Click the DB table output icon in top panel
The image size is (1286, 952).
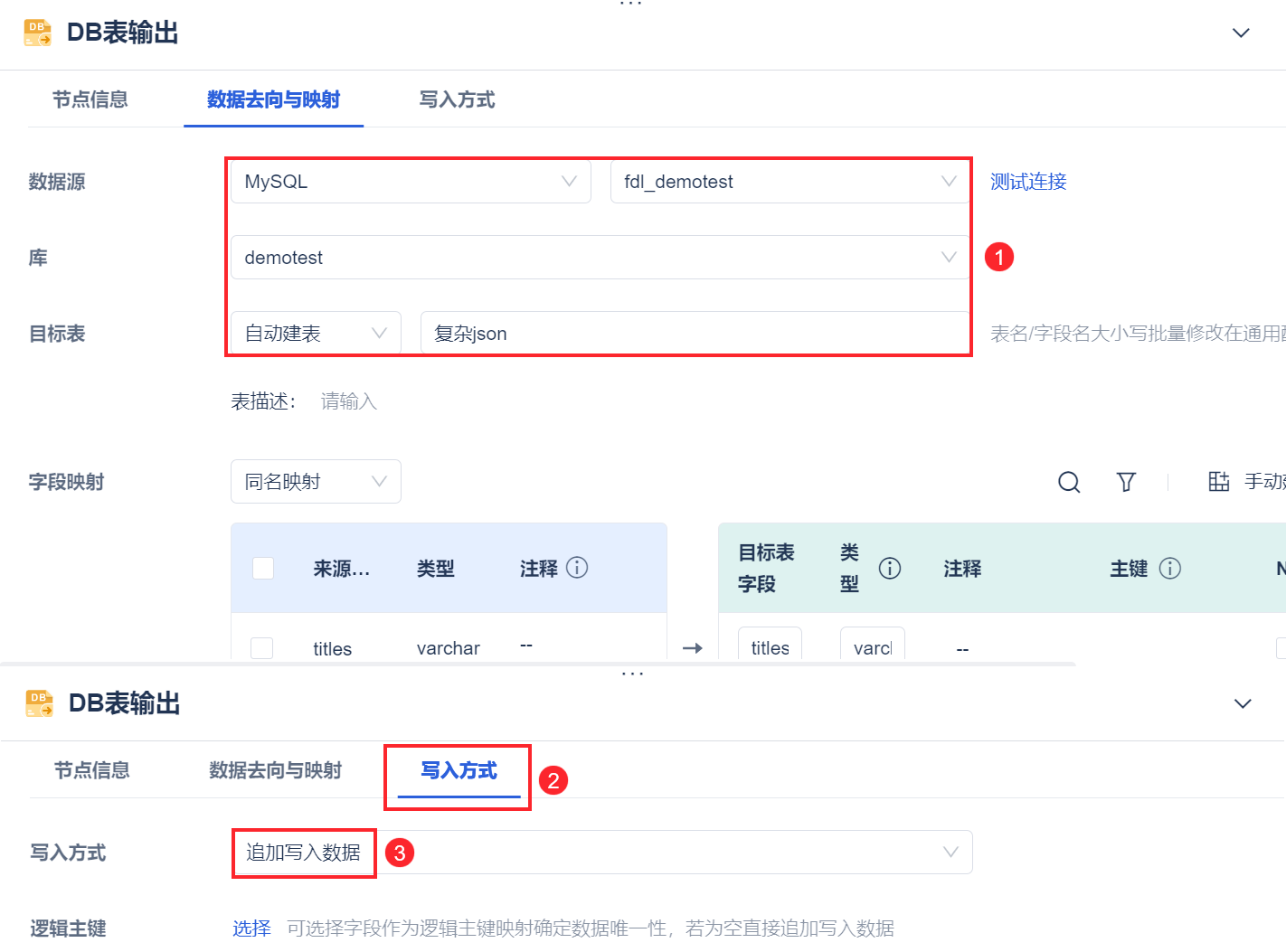(x=37, y=33)
